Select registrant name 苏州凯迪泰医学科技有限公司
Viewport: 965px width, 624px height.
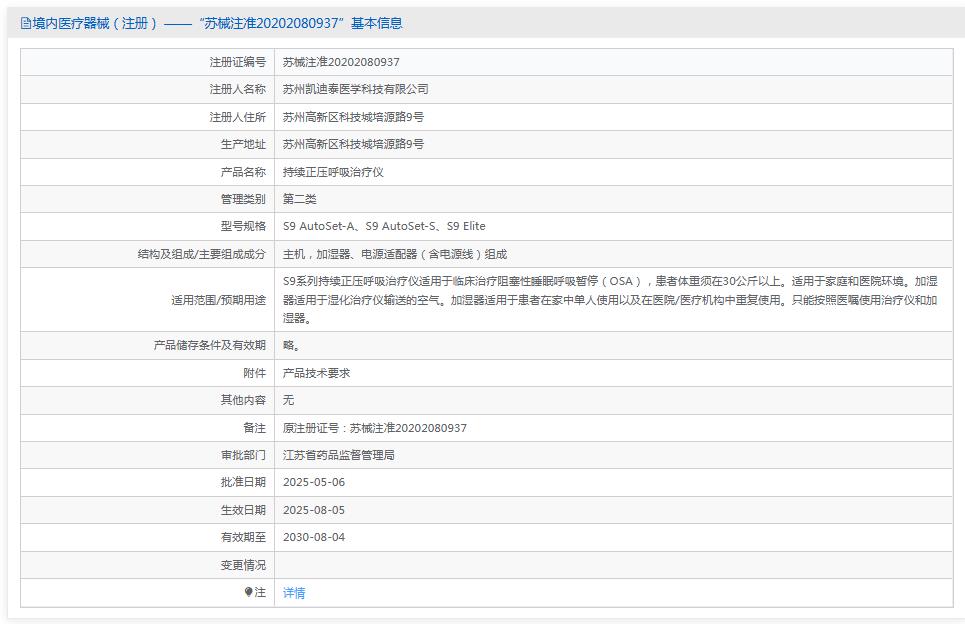coord(356,89)
